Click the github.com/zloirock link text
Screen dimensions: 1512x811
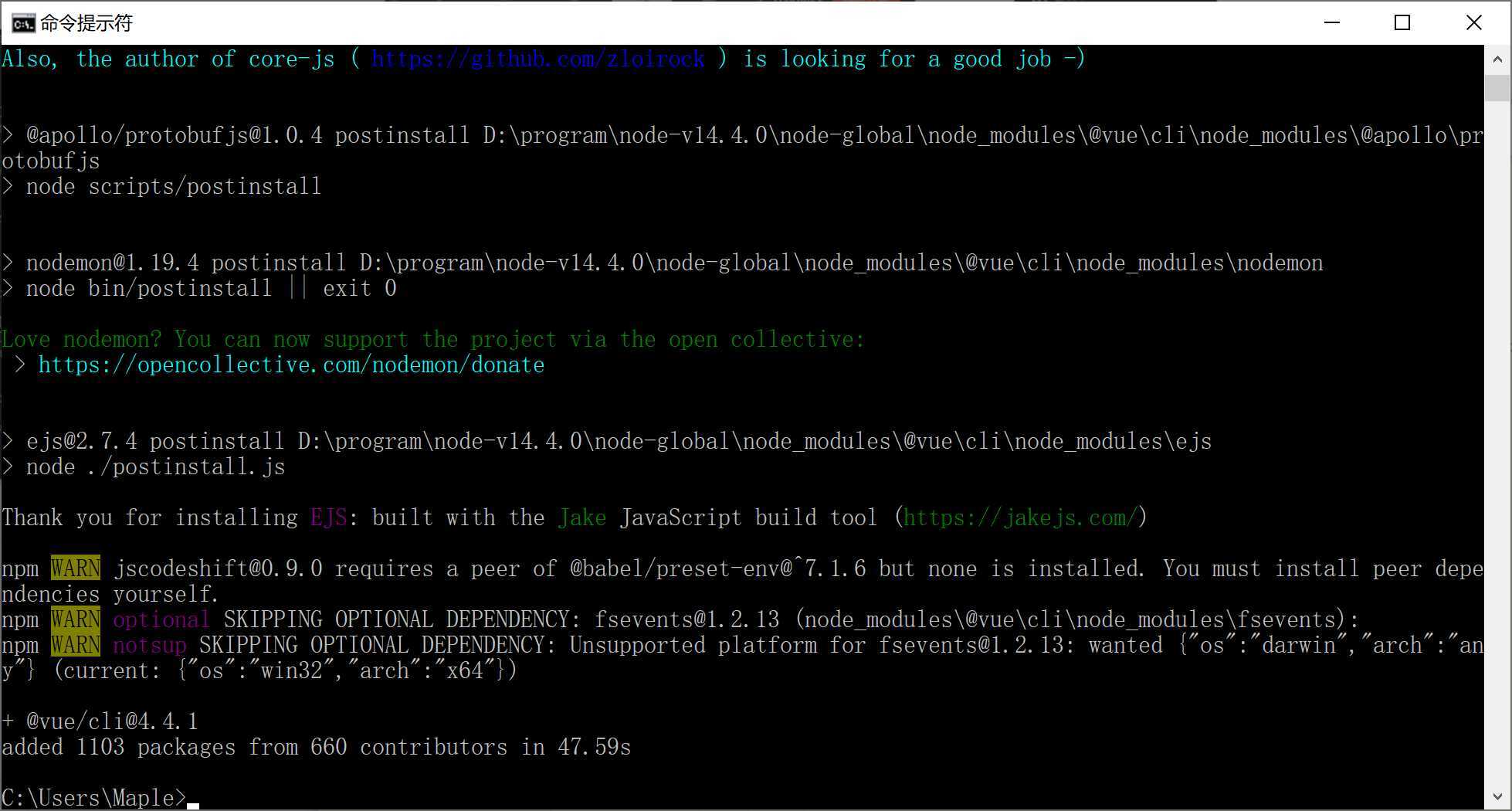[537, 59]
